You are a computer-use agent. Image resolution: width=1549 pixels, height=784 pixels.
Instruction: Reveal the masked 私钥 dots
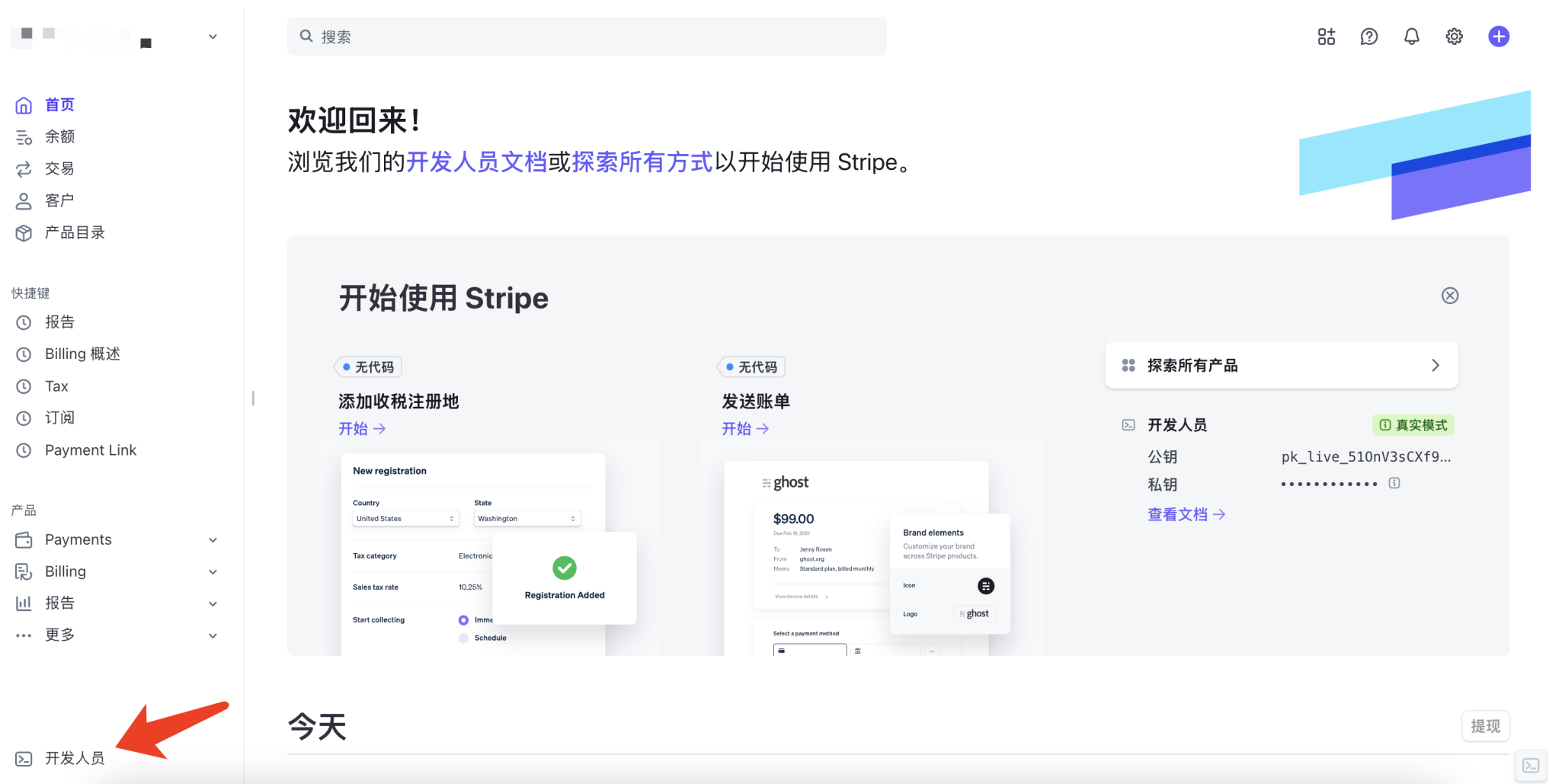tap(1329, 484)
